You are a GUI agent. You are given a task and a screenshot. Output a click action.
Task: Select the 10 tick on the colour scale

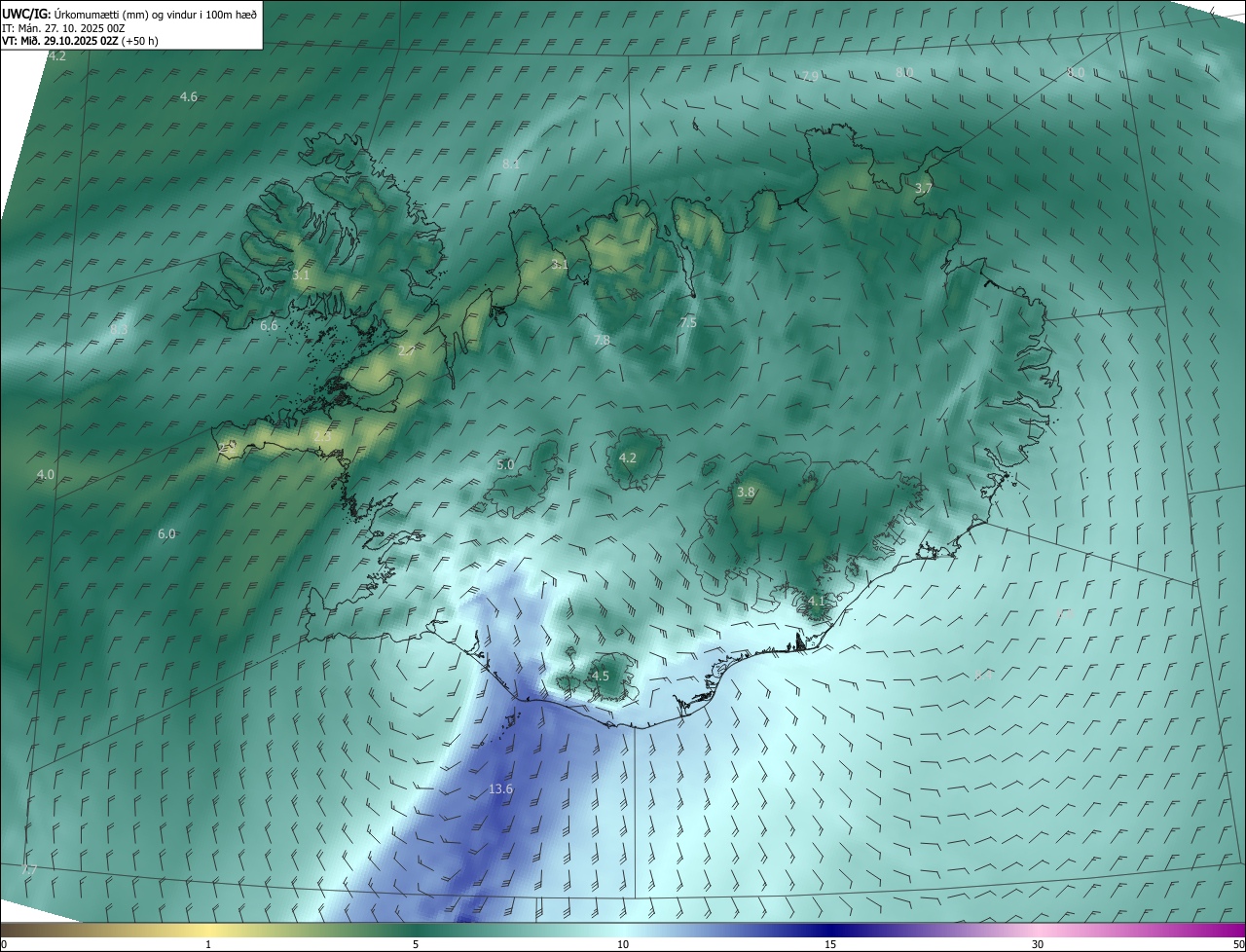pos(623,944)
